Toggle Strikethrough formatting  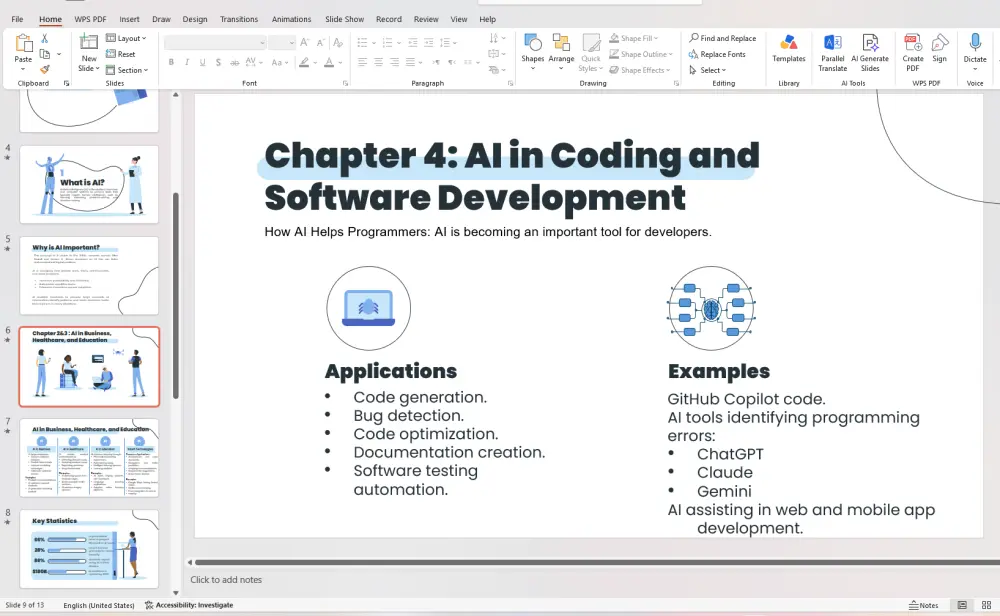tap(234, 62)
